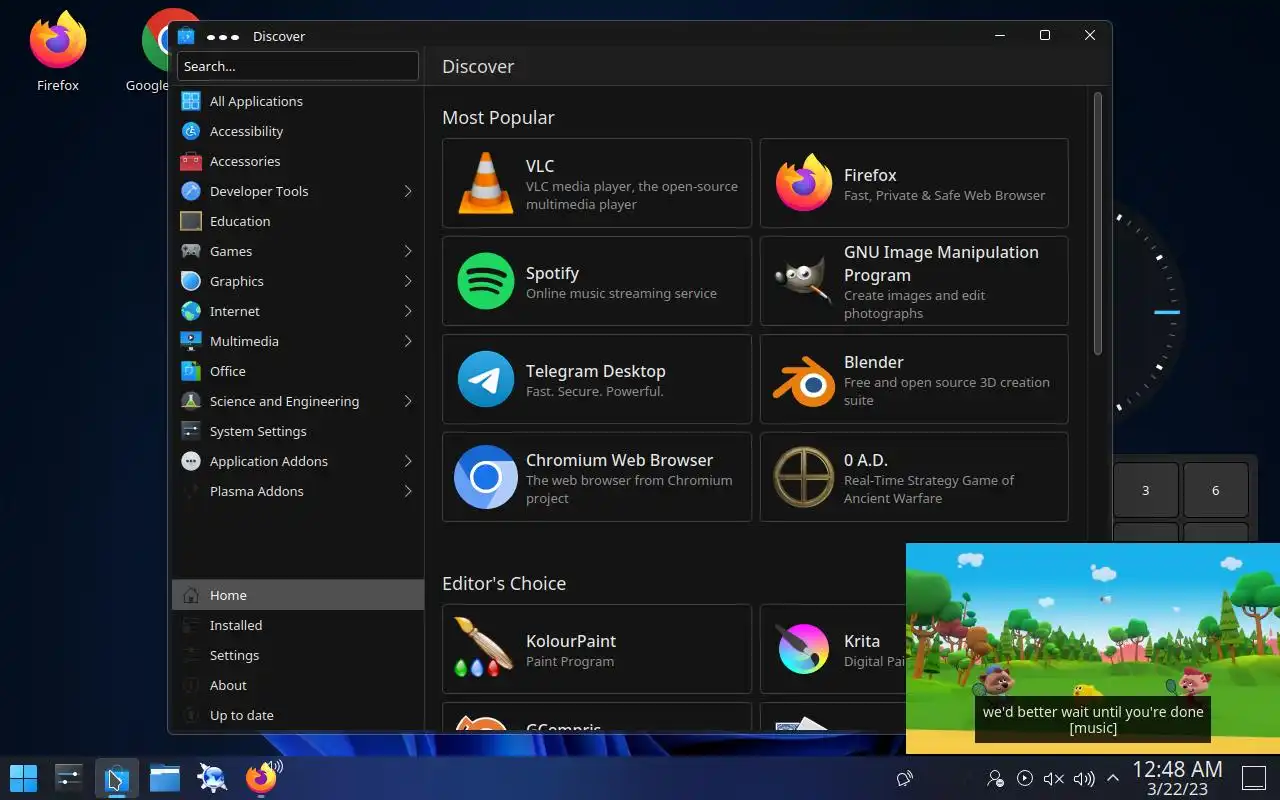Expand the Science and Engineering chevron

click(x=408, y=401)
